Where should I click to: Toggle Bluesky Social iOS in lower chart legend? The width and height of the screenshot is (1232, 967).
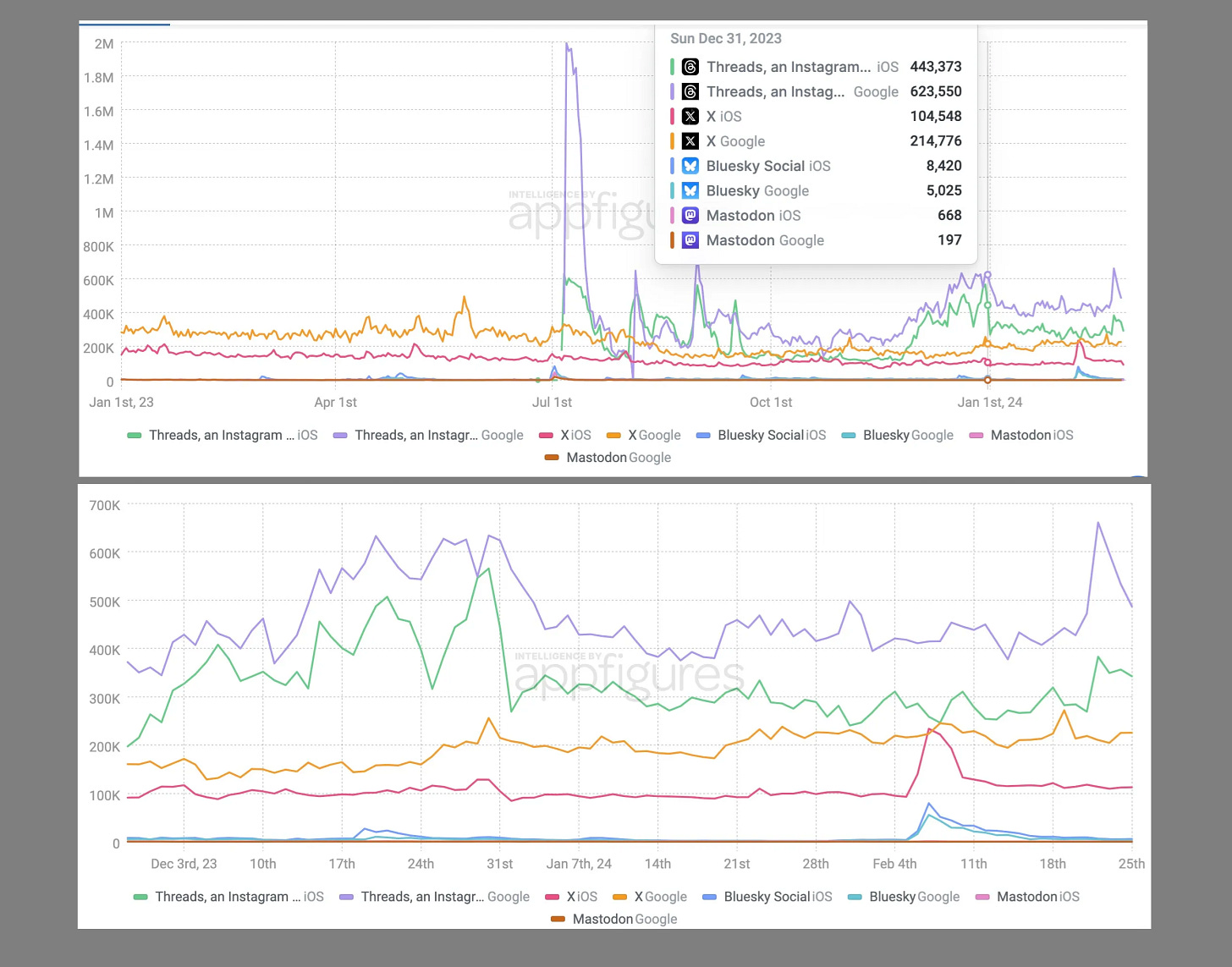coord(767,897)
